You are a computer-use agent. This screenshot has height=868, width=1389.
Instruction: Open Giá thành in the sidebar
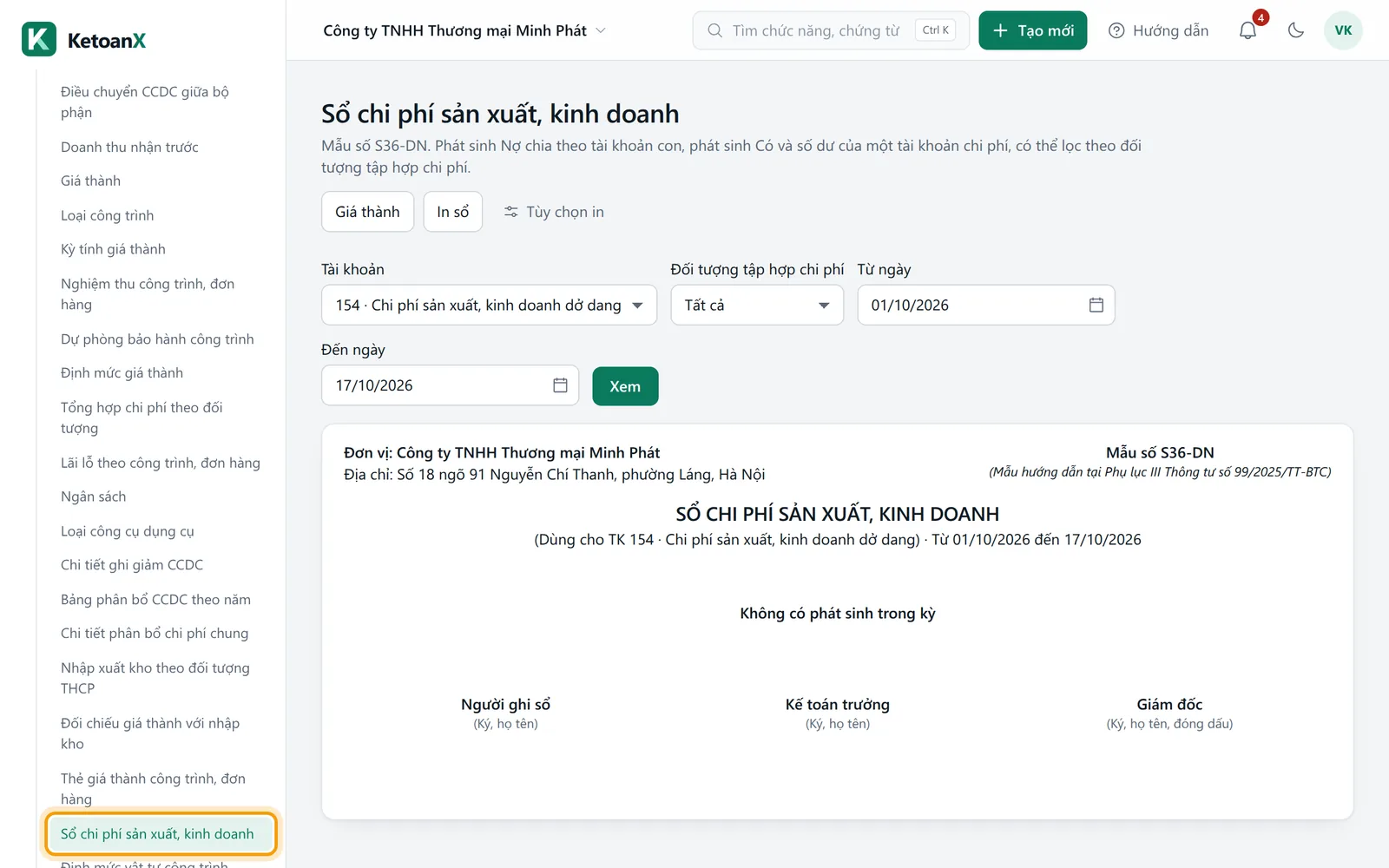point(90,181)
